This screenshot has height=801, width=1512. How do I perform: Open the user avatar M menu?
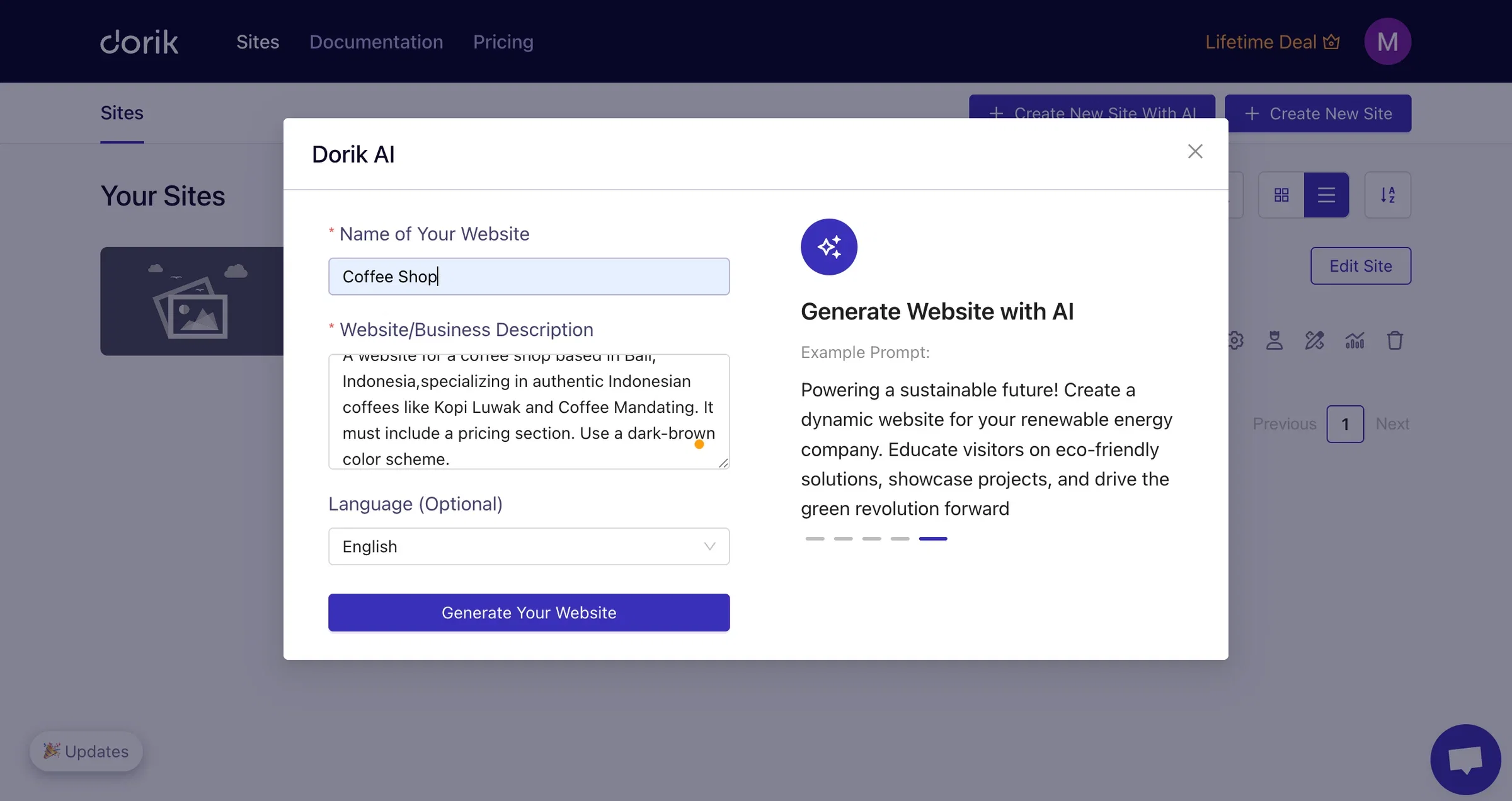click(1387, 42)
